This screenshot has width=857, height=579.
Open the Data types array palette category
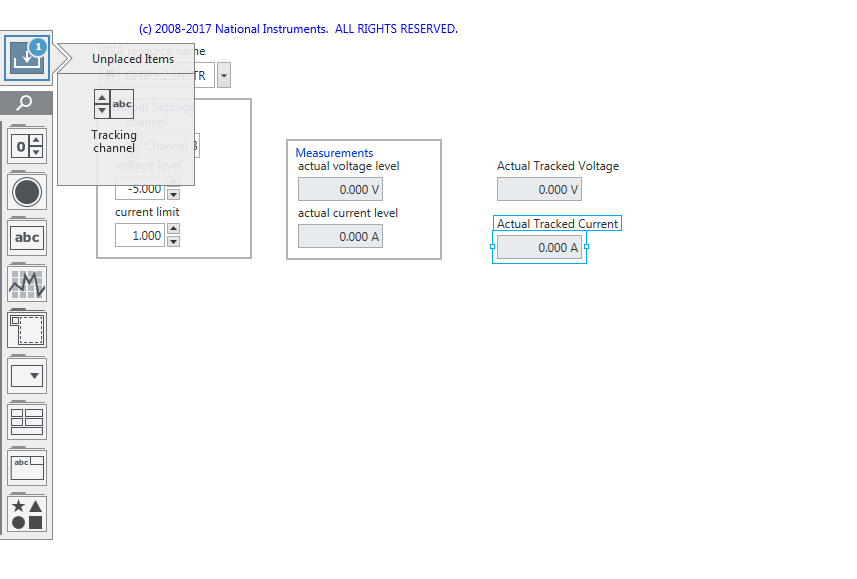coord(27,422)
